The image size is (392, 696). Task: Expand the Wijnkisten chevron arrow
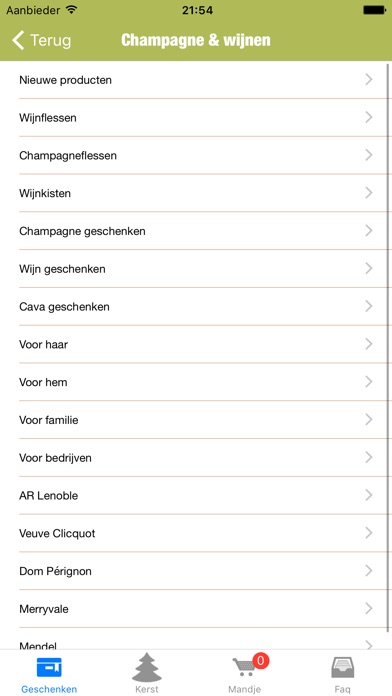(368, 193)
